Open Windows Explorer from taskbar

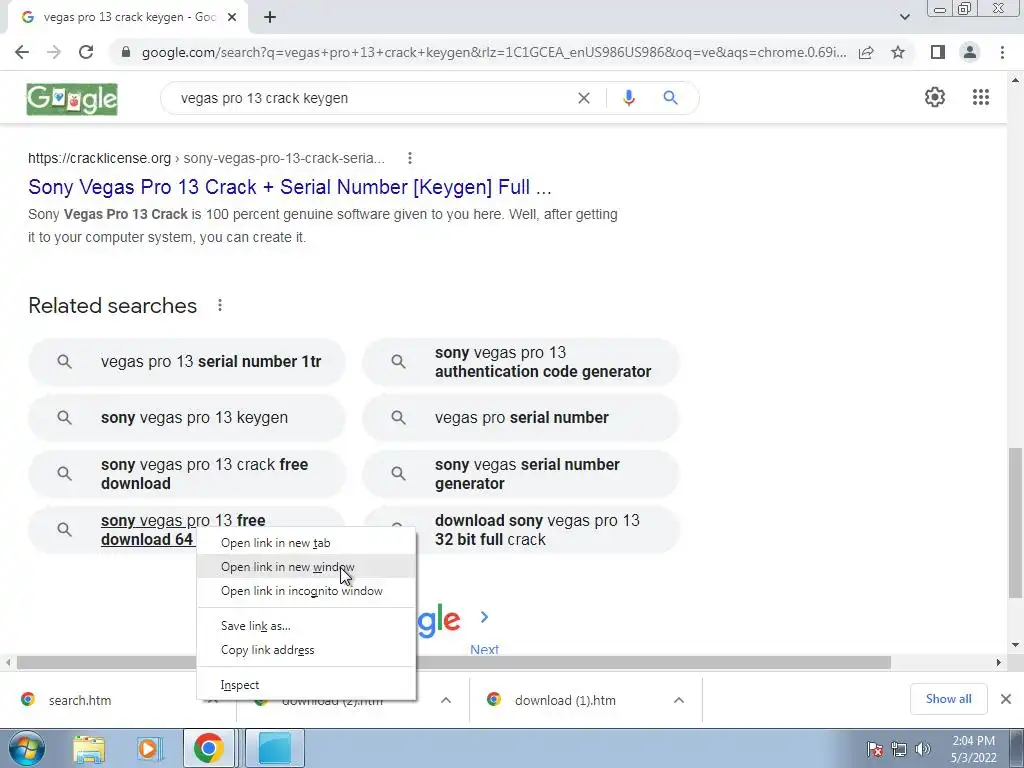tap(89, 748)
